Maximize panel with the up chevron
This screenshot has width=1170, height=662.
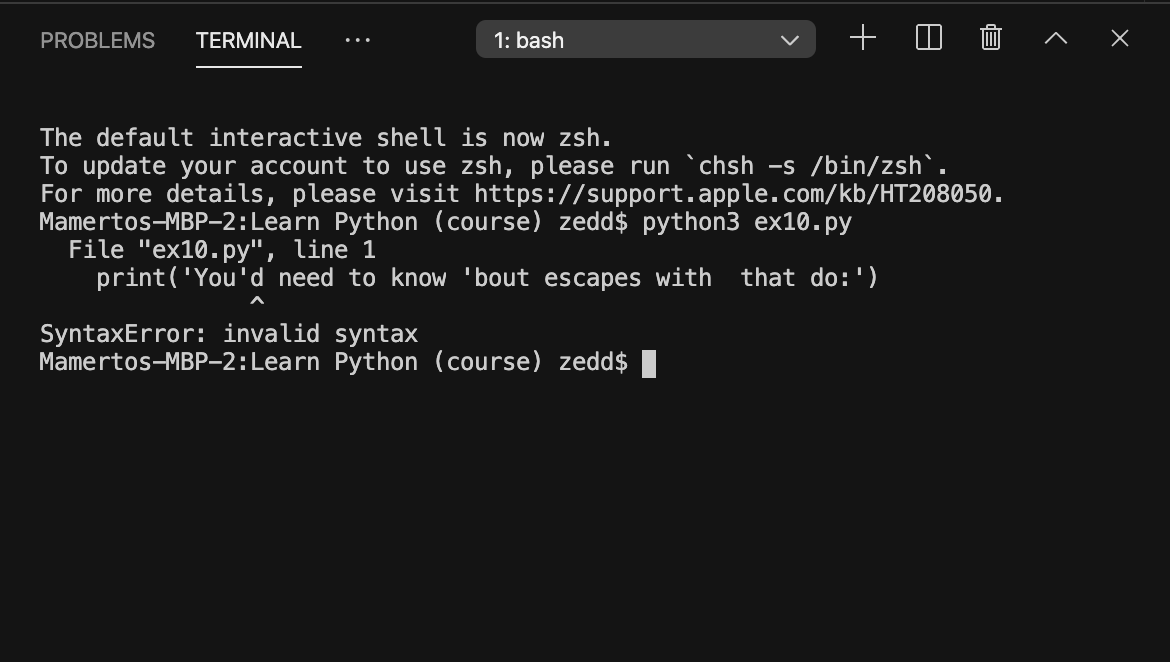pos(1055,38)
